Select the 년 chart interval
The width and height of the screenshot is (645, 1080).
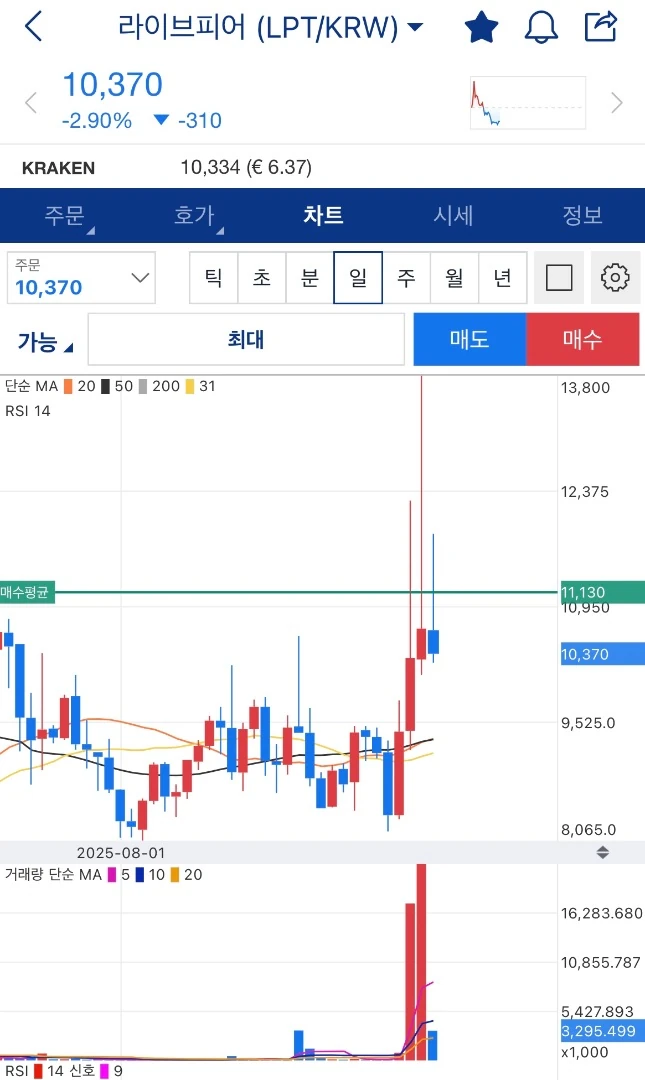pos(502,278)
